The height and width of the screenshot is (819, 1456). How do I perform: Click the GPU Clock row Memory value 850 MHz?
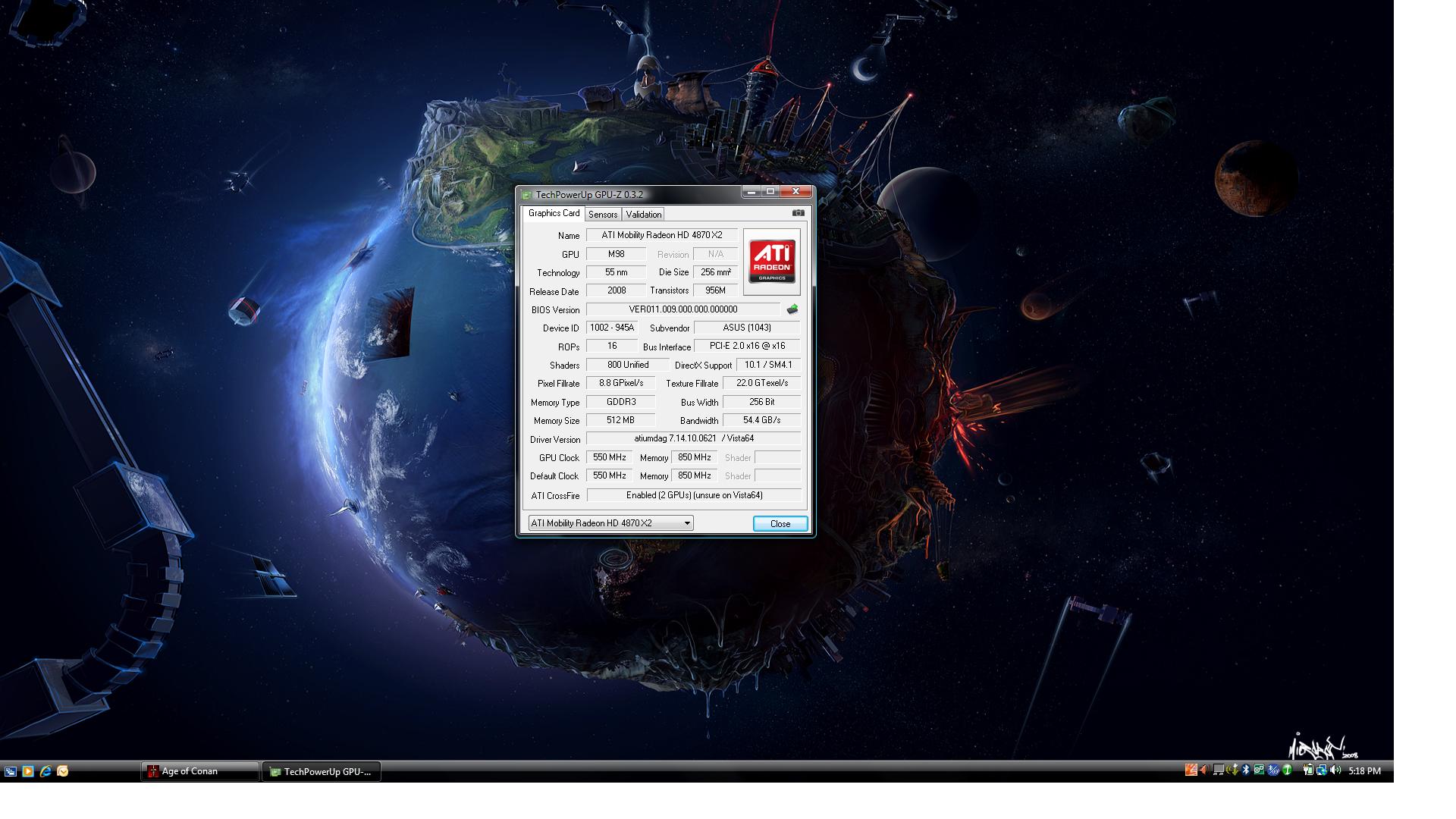[695, 457]
